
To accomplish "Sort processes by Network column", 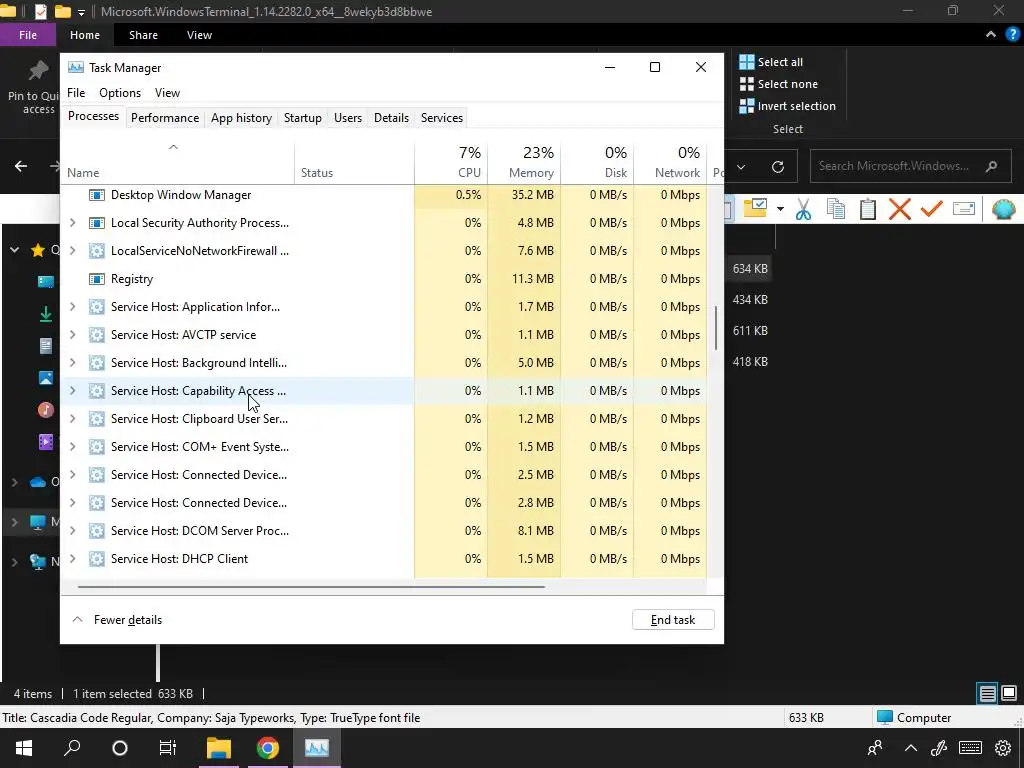I will [x=670, y=161].
